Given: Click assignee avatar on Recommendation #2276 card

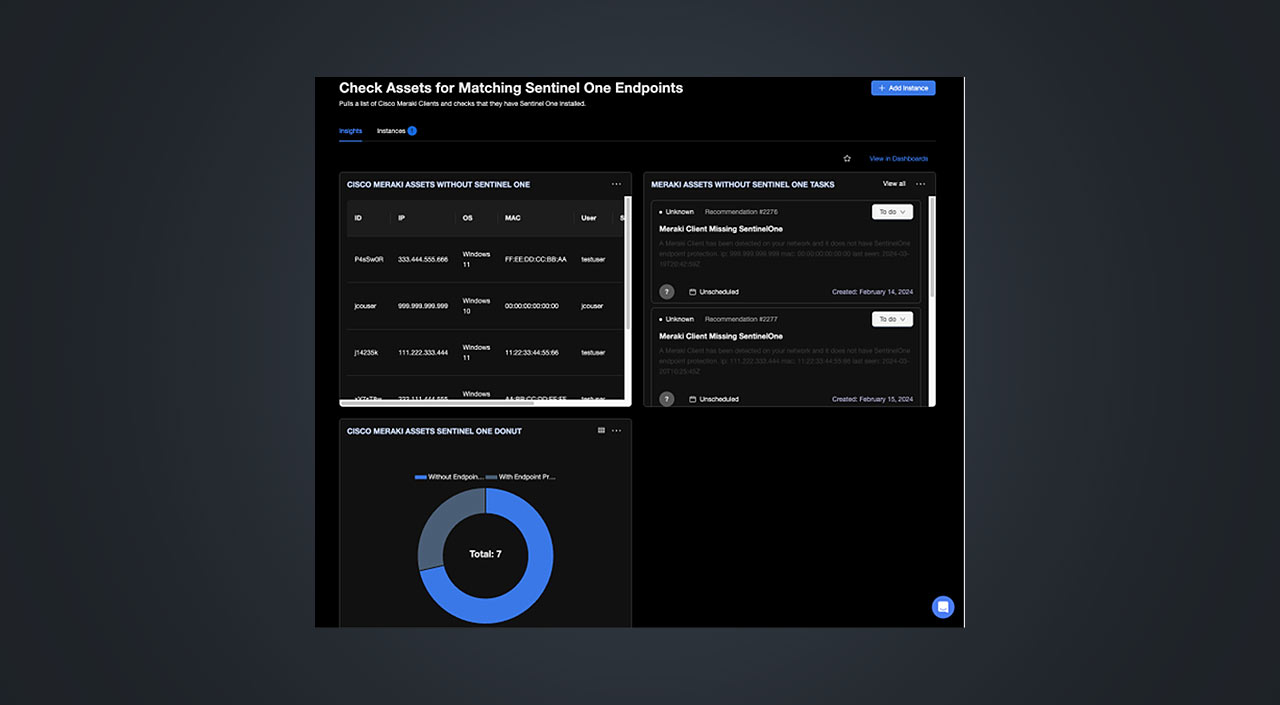Looking at the screenshot, I should point(667,292).
